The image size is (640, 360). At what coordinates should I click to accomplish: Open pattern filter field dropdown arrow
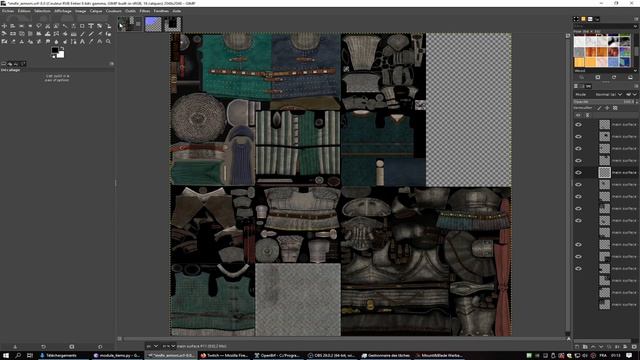[x=636, y=26]
